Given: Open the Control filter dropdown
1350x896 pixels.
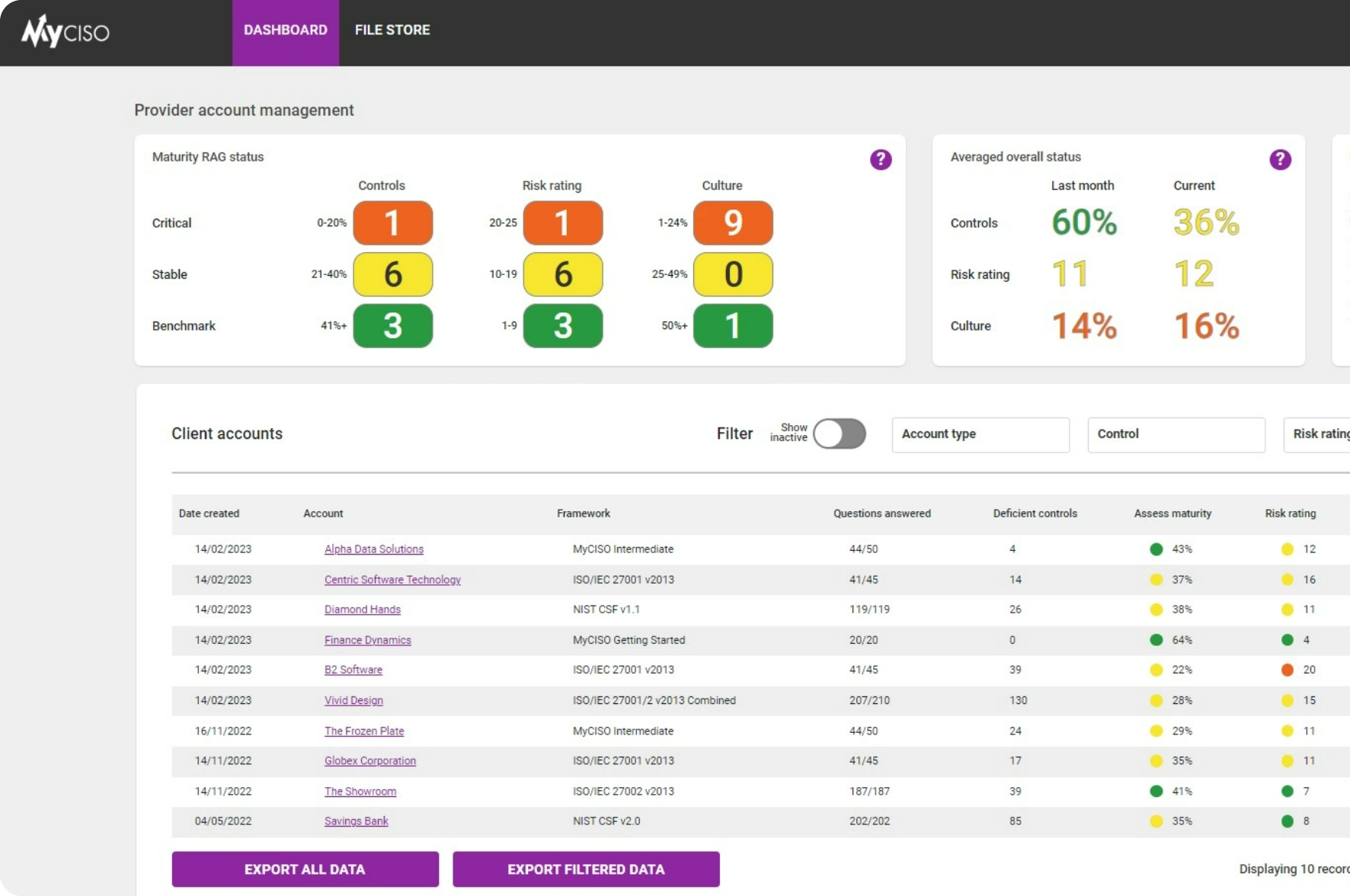Looking at the screenshot, I should pyautogui.click(x=1176, y=434).
